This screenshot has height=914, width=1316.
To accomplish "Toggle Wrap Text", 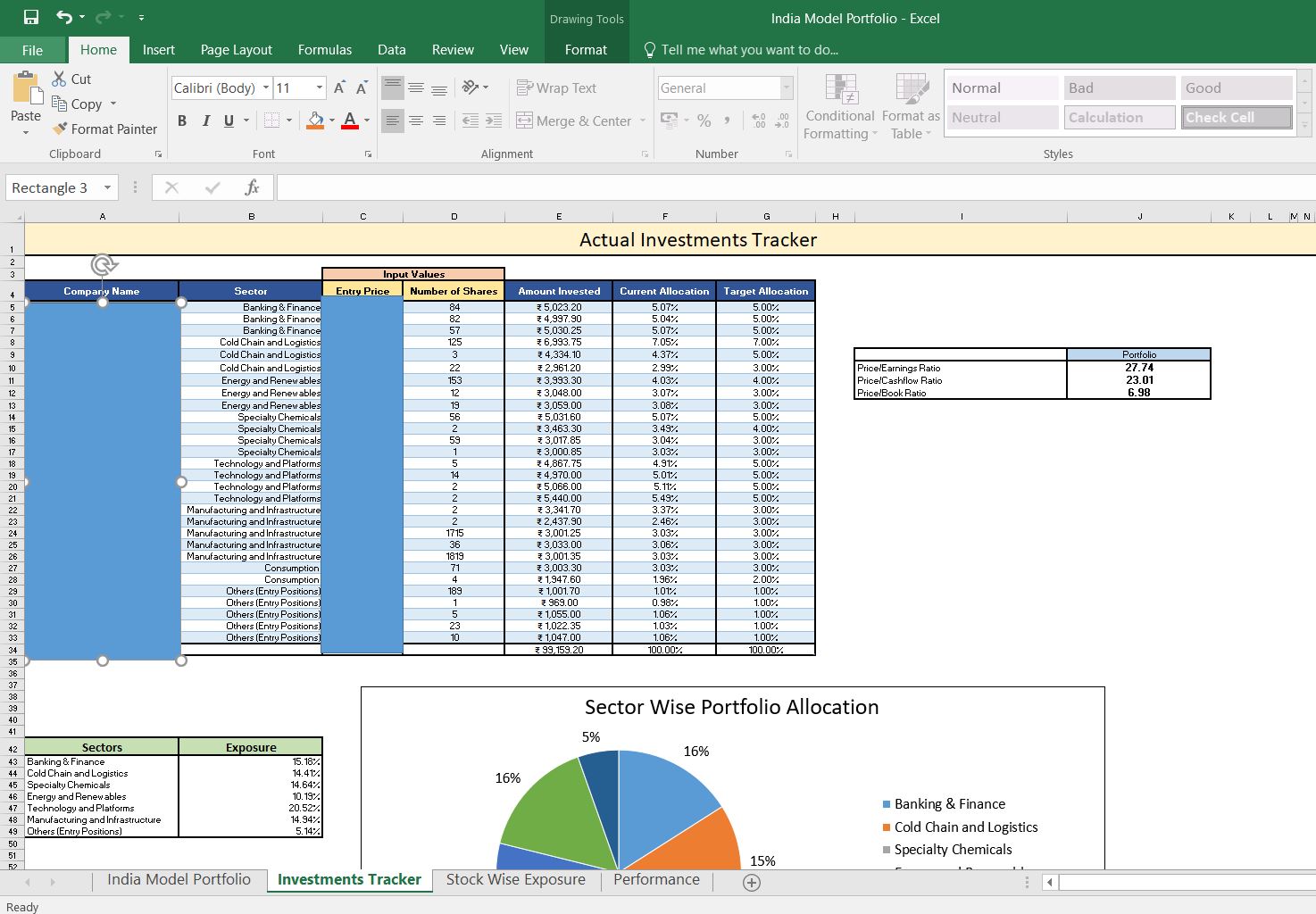I will (556, 87).
